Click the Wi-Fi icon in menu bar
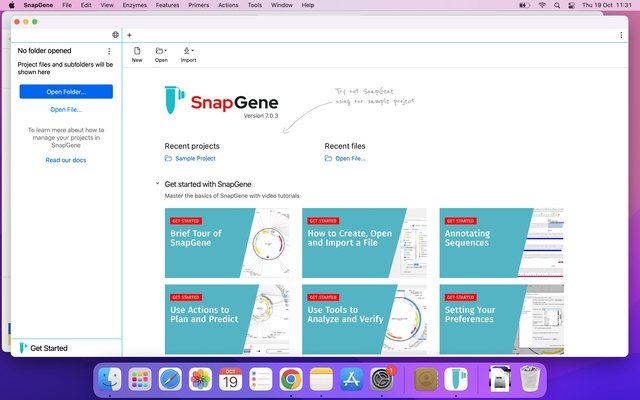This screenshot has width=640, height=400. pyautogui.click(x=542, y=5)
